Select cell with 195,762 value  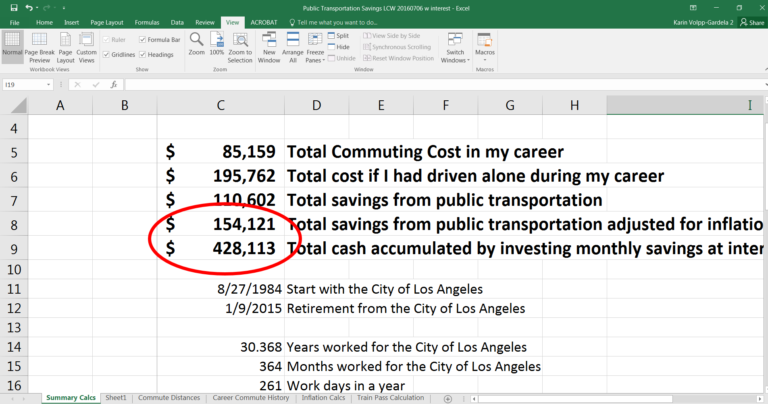(221, 176)
